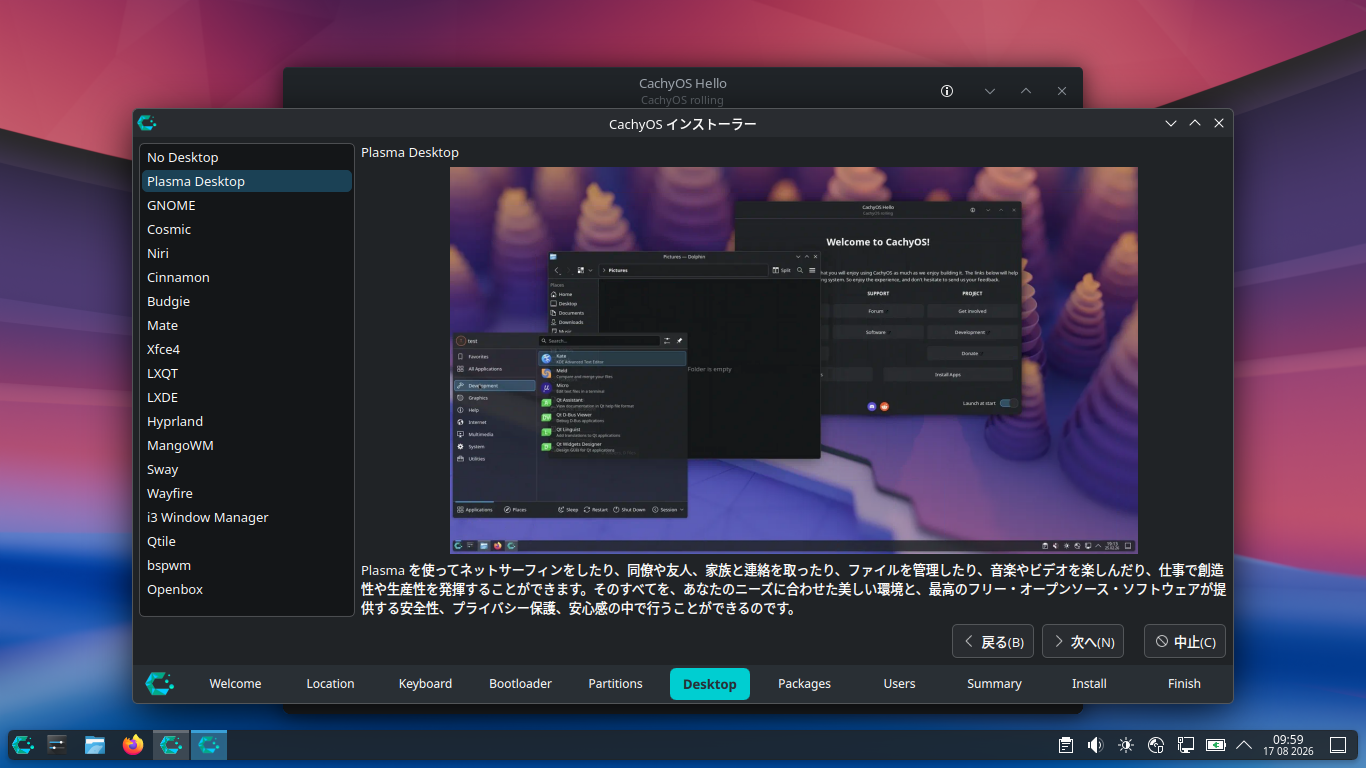
Task: Select the Cinnamon desktop option
Action: (246, 277)
